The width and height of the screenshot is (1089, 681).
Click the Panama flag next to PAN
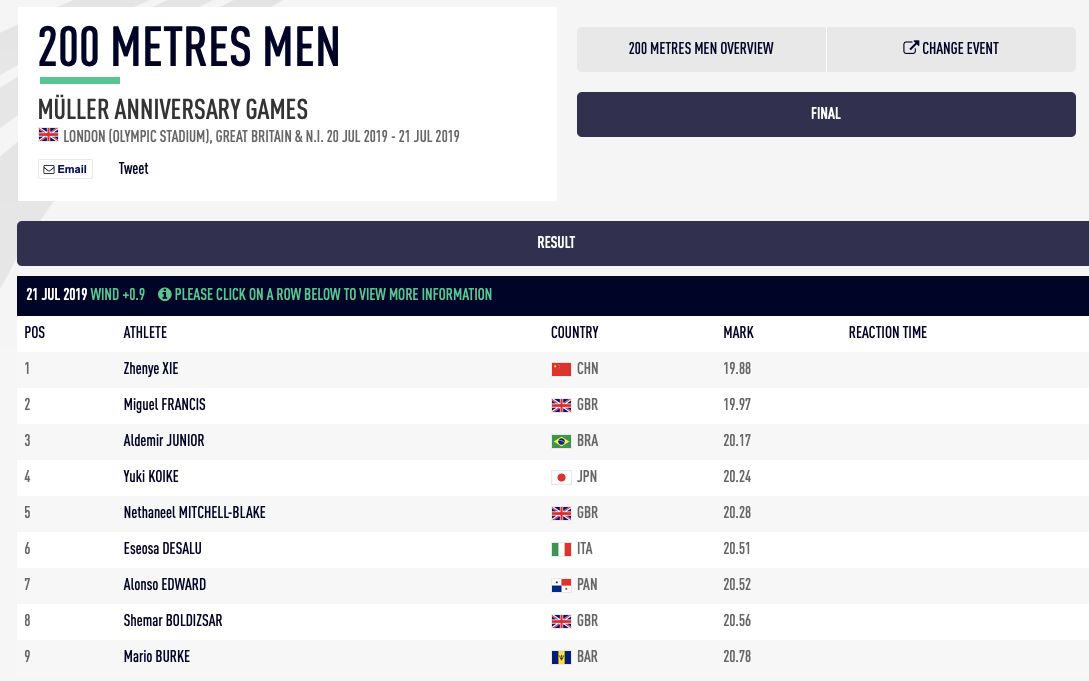click(561, 586)
